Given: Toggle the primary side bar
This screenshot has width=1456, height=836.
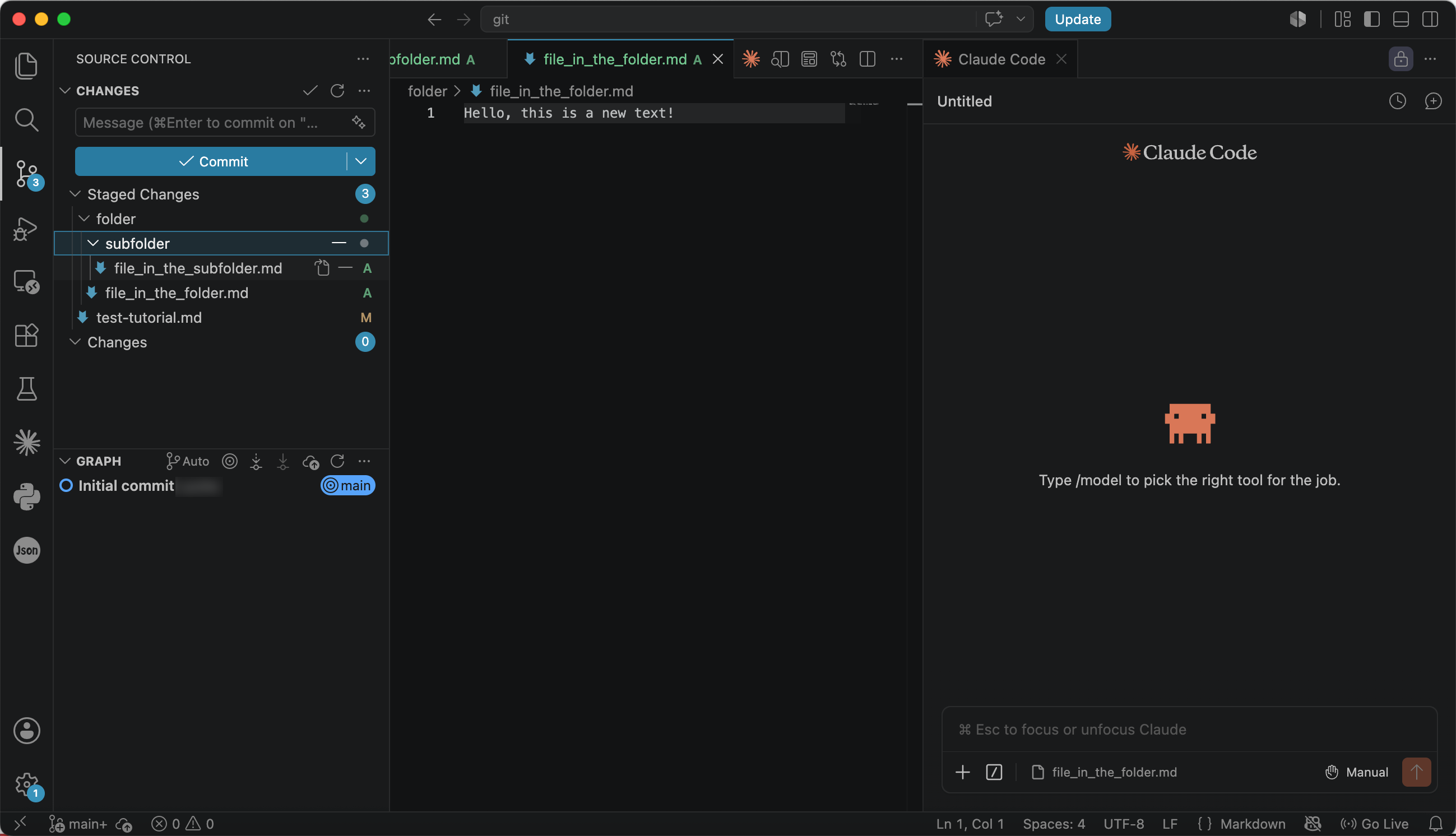Looking at the screenshot, I should coord(1371,19).
